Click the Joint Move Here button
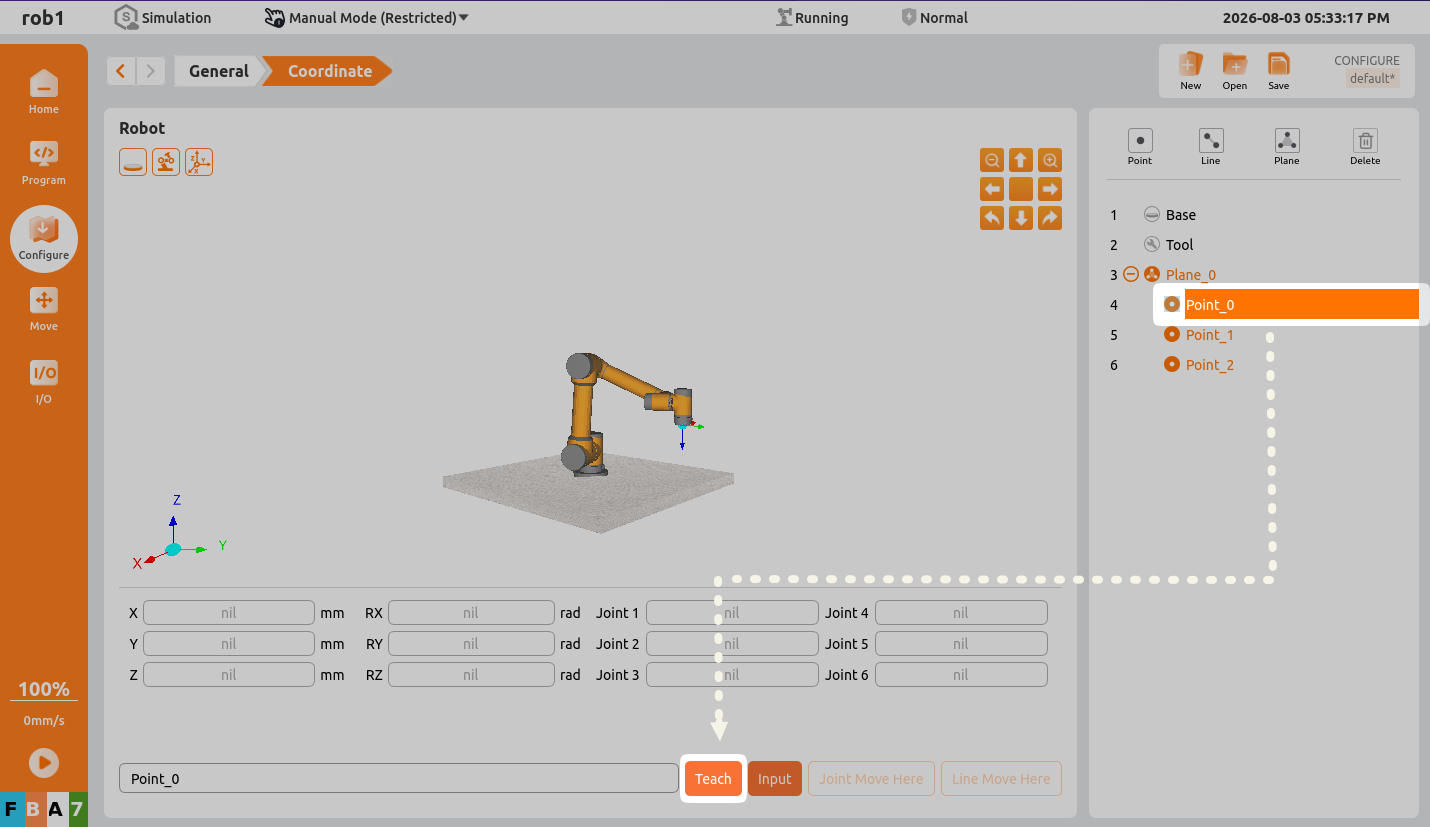Image resolution: width=1430 pixels, height=827 pixels. pyautogui.click(x=871, y=779)
